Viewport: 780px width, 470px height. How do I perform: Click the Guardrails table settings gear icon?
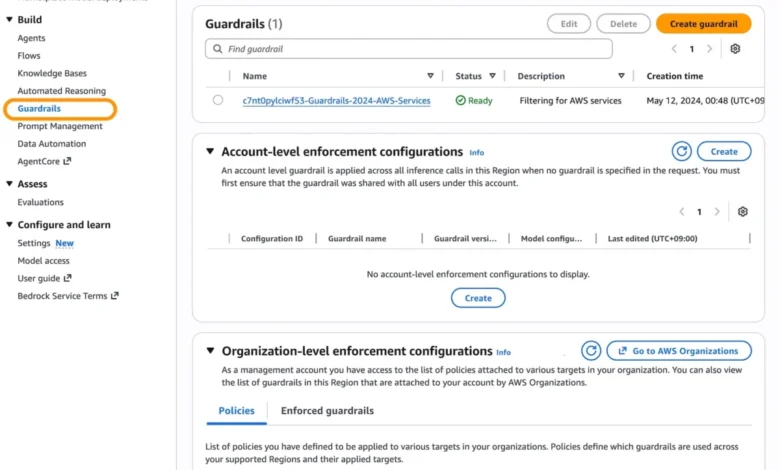pos(735,49)
